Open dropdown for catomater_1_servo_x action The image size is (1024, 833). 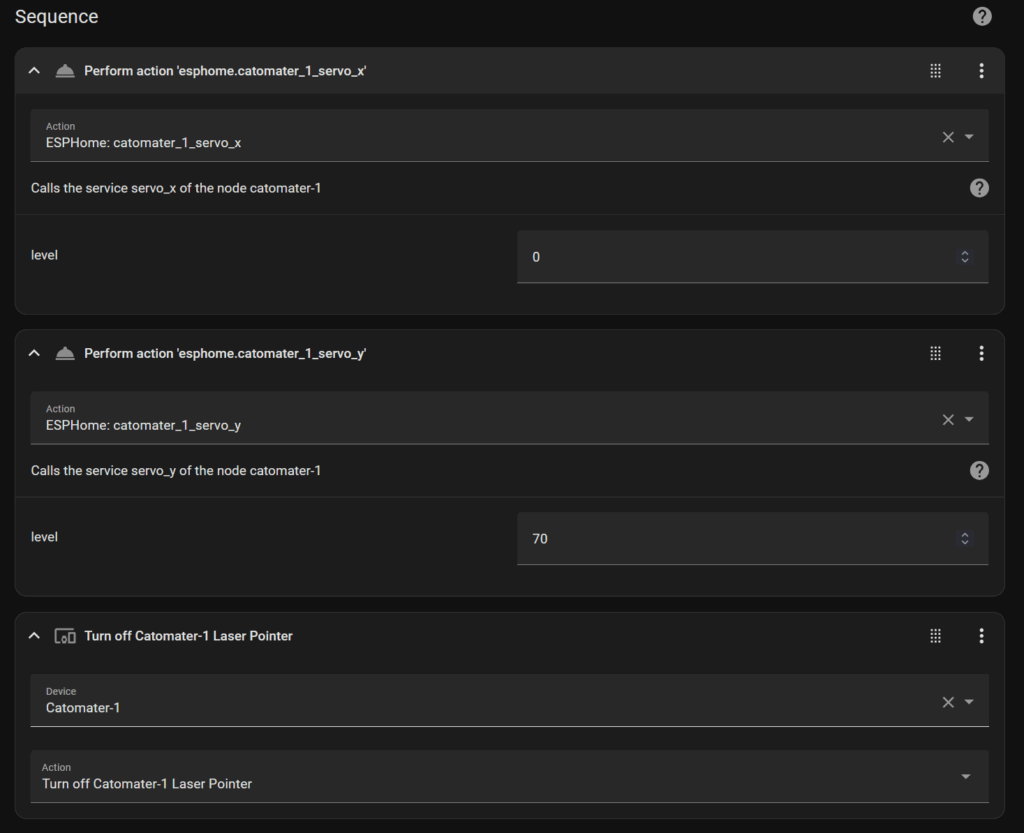969,137
